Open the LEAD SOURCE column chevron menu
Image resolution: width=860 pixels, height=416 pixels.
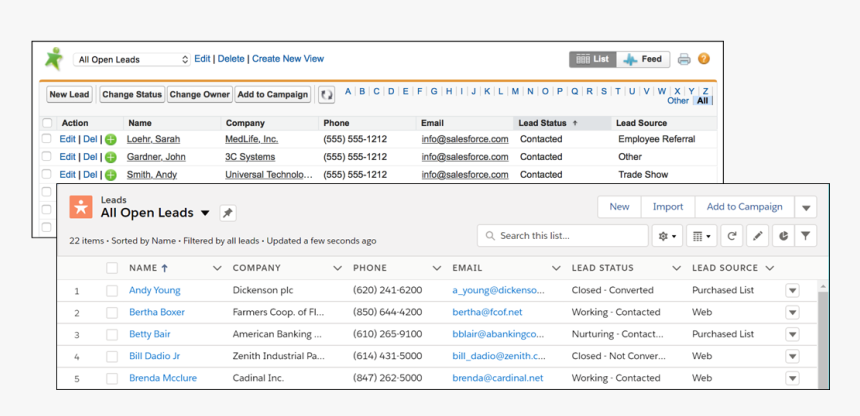pos(770,268)
